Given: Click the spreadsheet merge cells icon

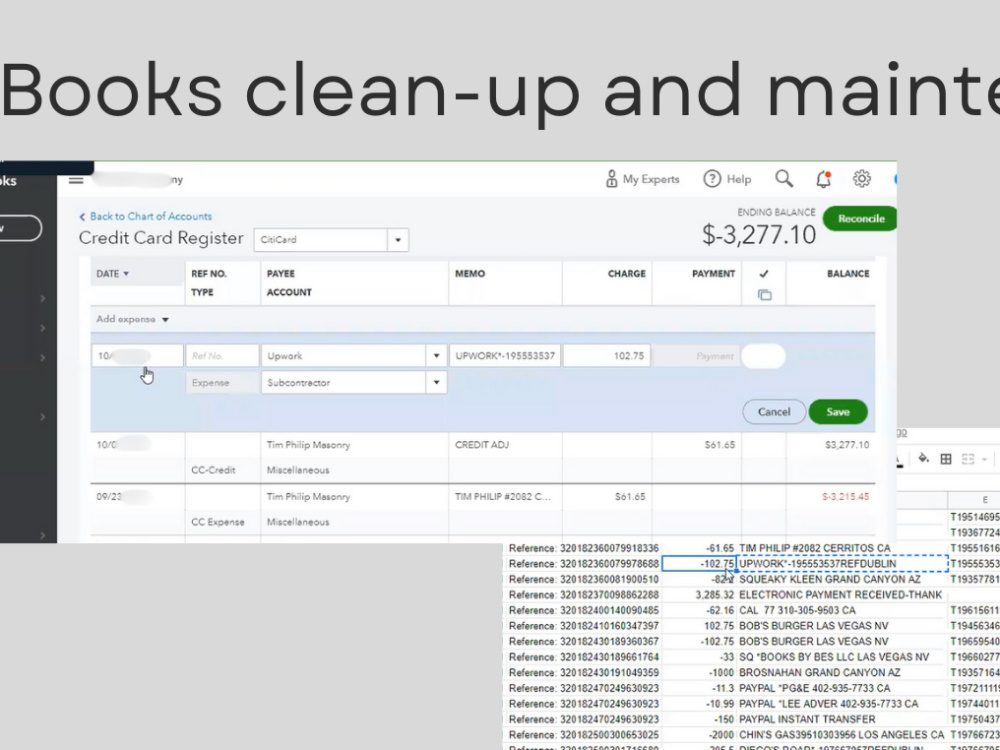Looking at the screenshot, I should click(x=967, y=459).
